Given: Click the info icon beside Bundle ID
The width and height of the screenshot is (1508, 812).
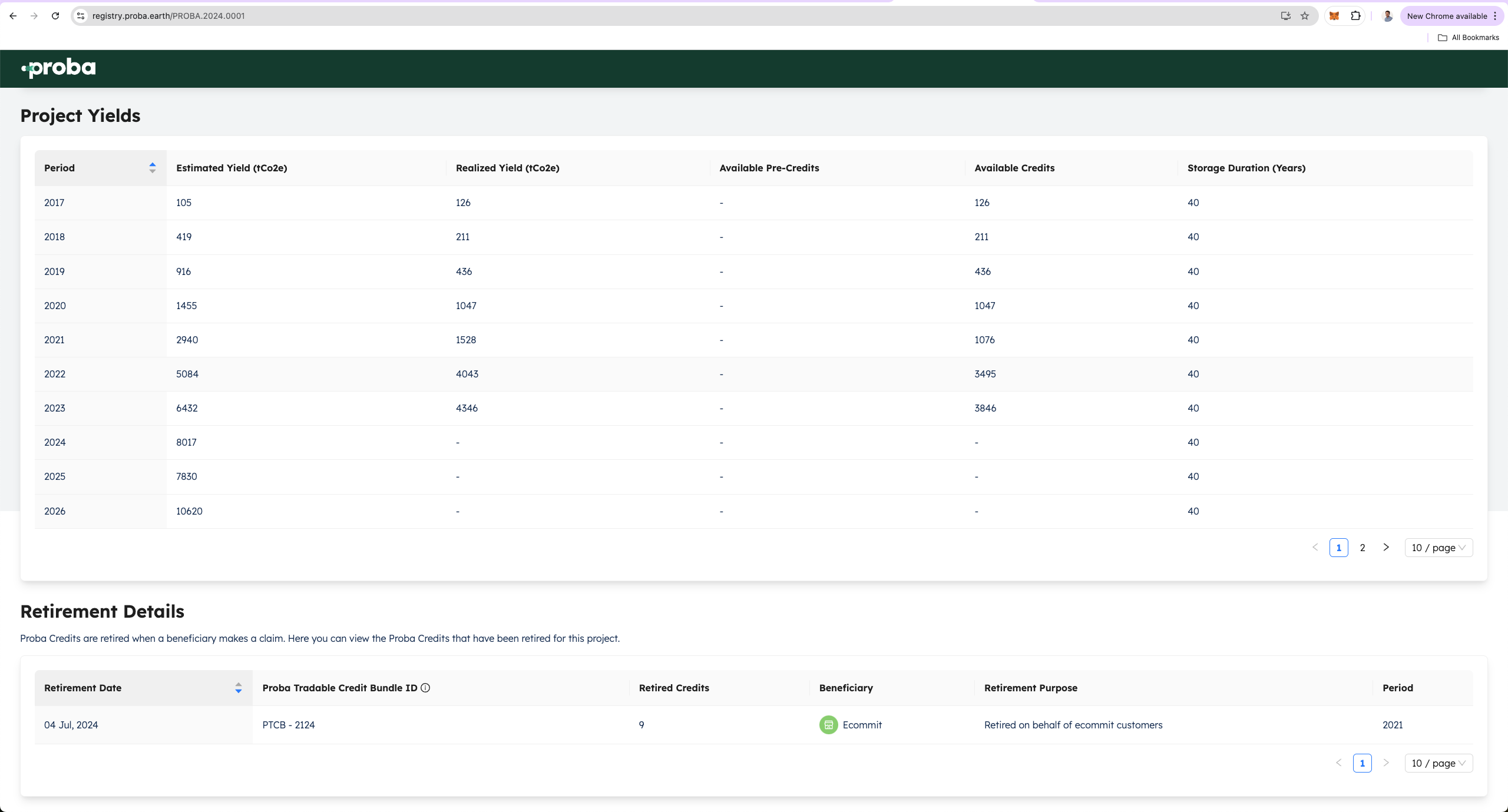Looking at the screenshot, I should coord(425,688).
